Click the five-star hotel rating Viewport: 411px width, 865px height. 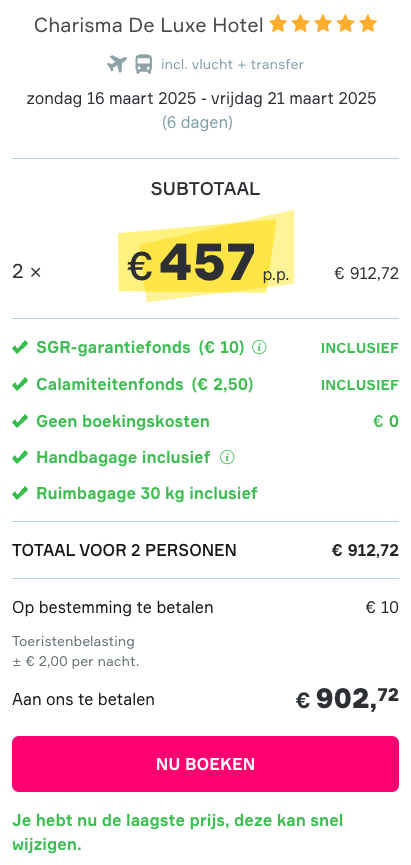click(323, 24)
